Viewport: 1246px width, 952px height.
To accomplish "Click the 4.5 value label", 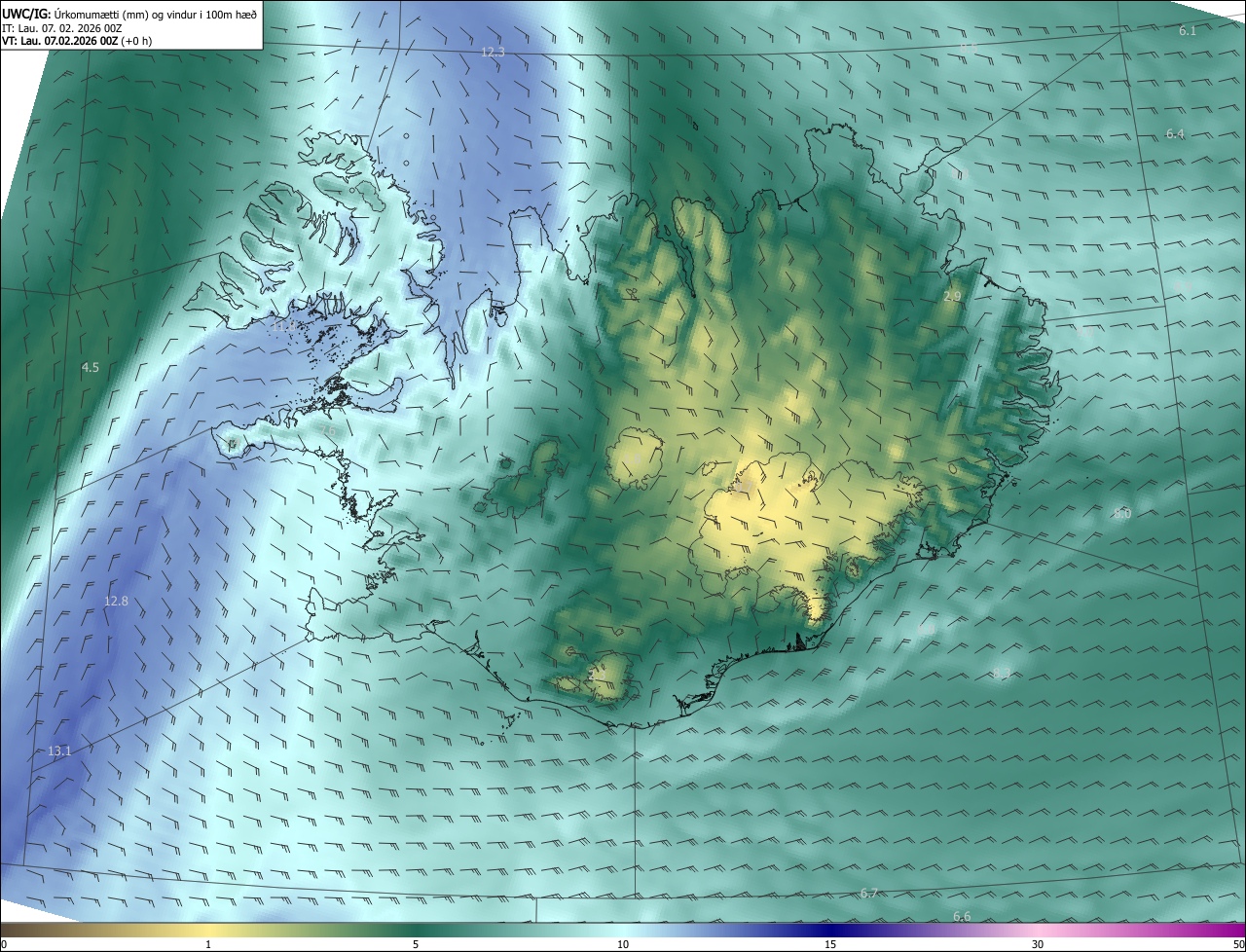I will (90, 367).
